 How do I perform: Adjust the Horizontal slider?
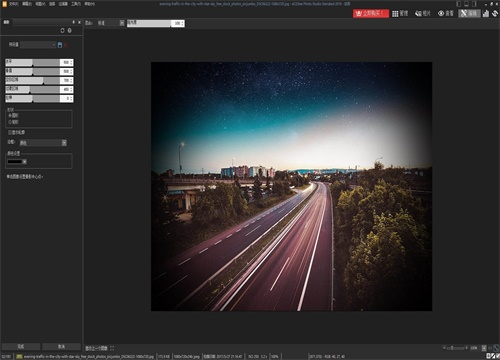coord(32,62)
